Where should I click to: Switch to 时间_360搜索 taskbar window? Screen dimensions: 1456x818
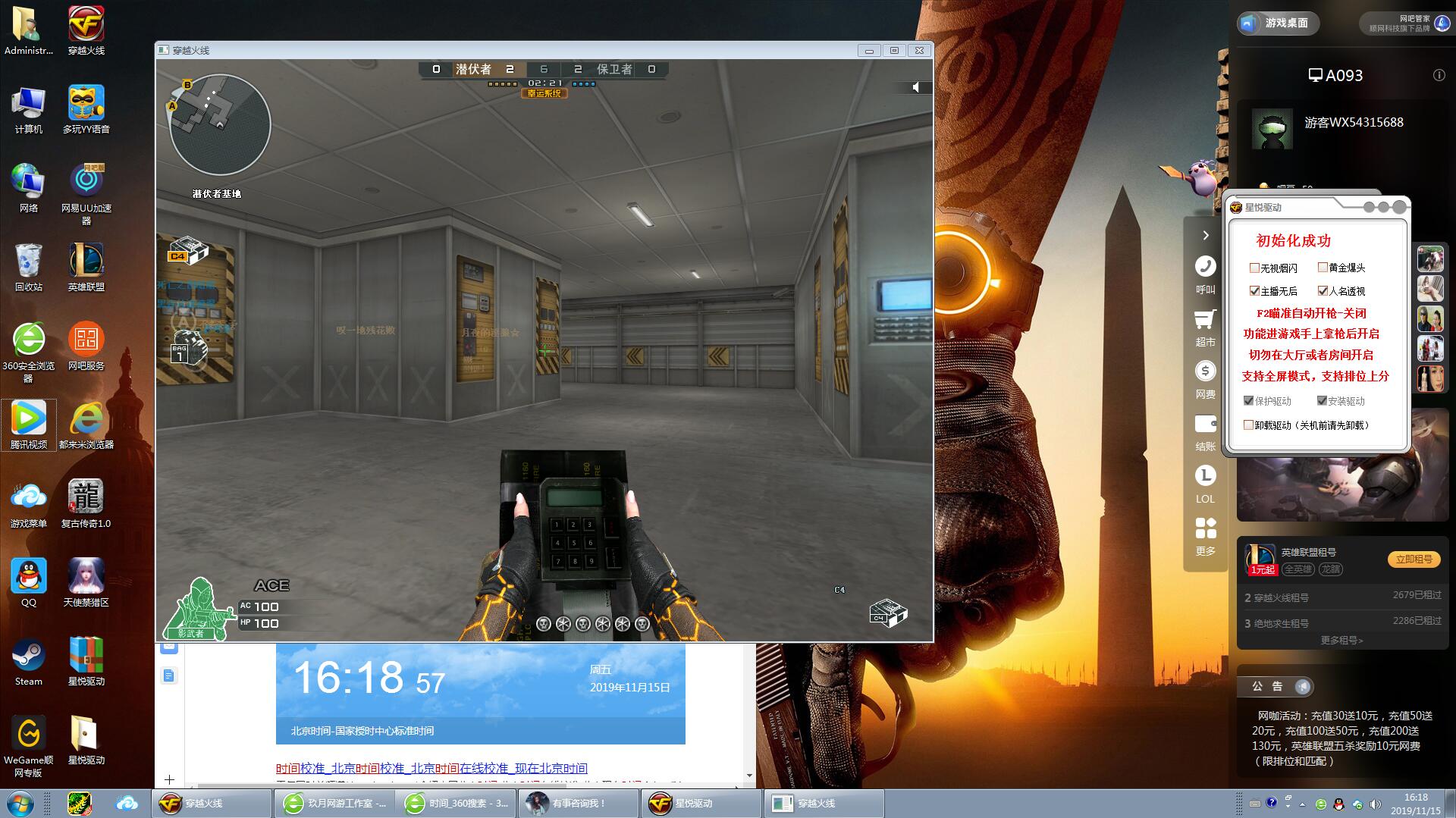coord(456,804)
